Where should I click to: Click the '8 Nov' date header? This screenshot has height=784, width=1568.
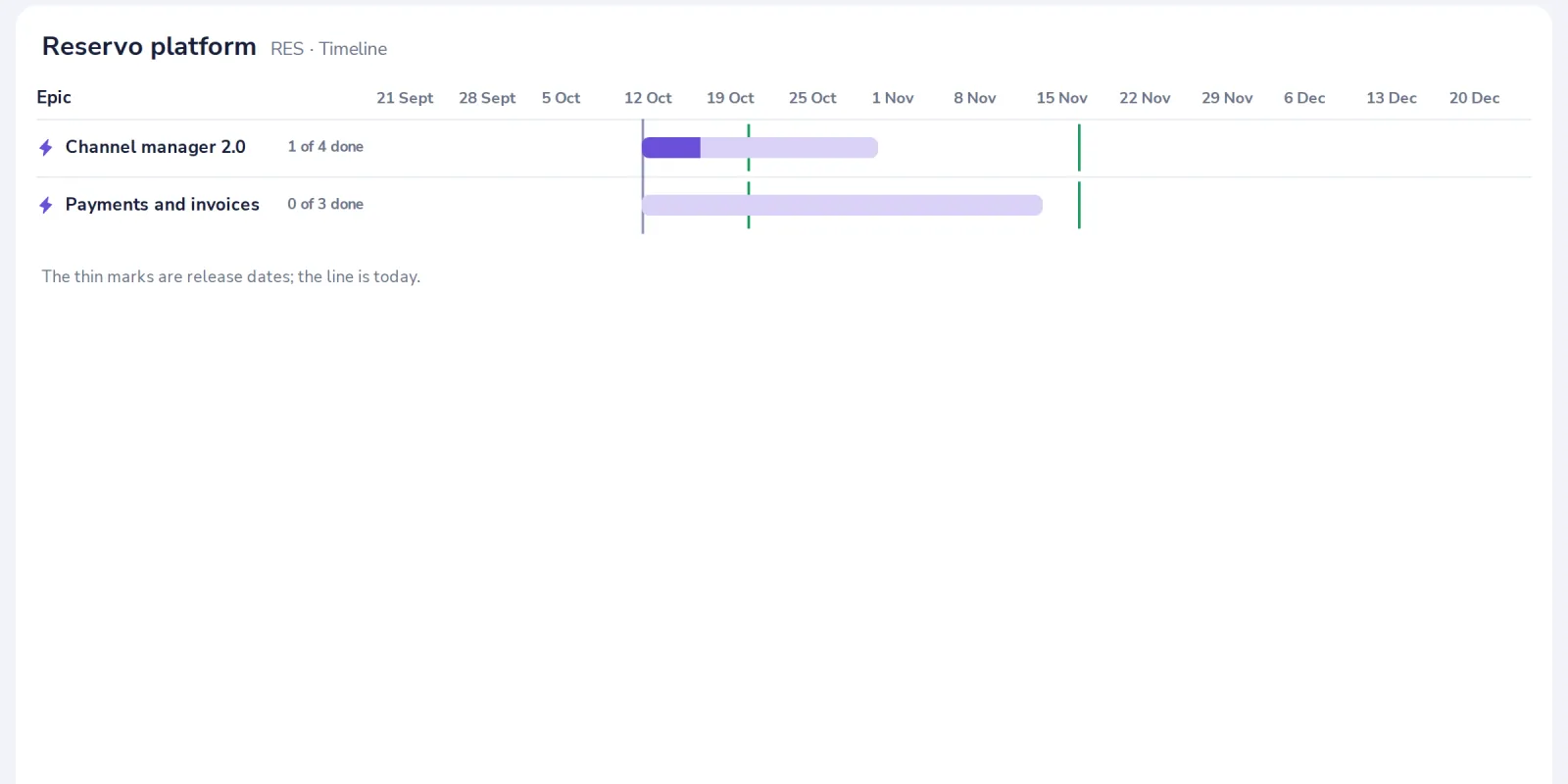tap(975, 98)
